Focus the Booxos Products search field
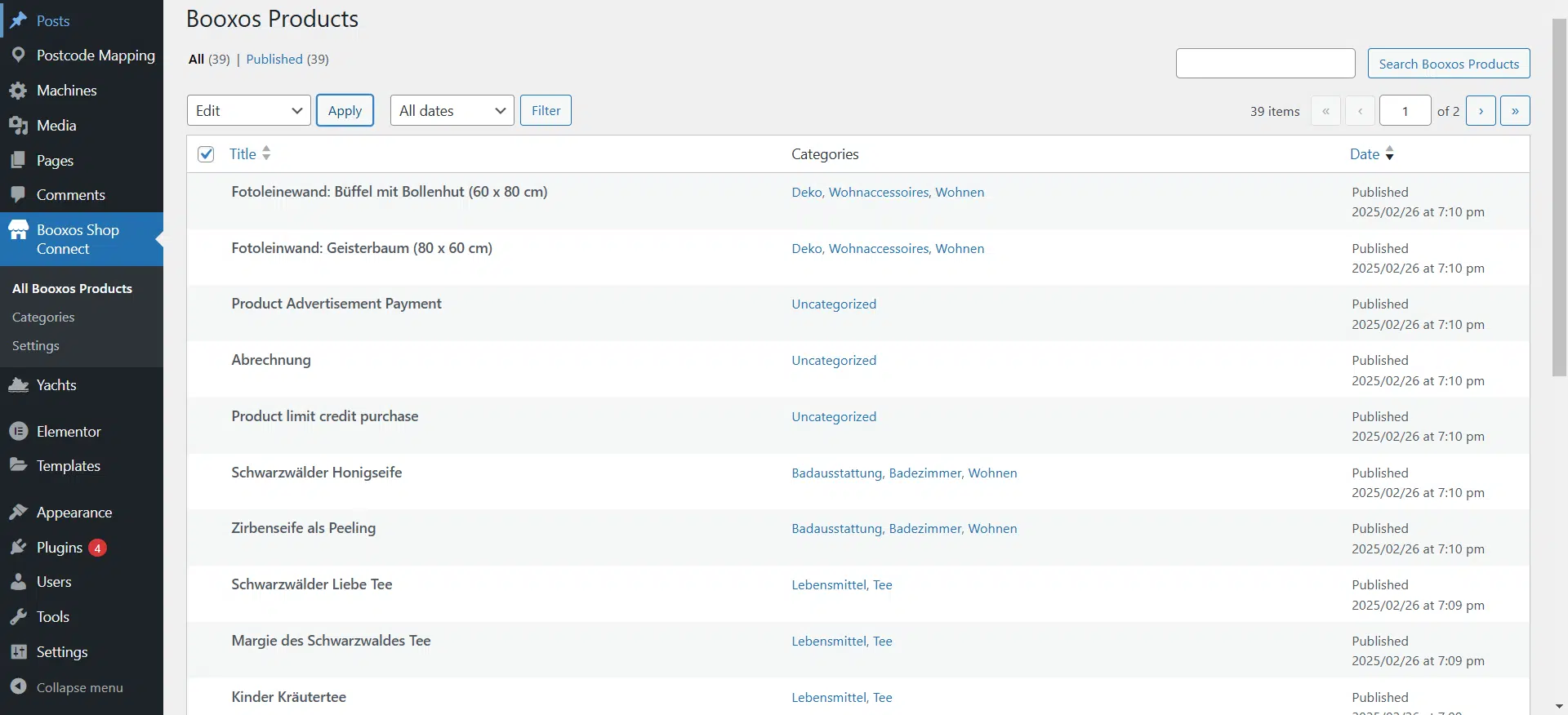Screen dimensions: 1568x715 tap(1265, 64)
